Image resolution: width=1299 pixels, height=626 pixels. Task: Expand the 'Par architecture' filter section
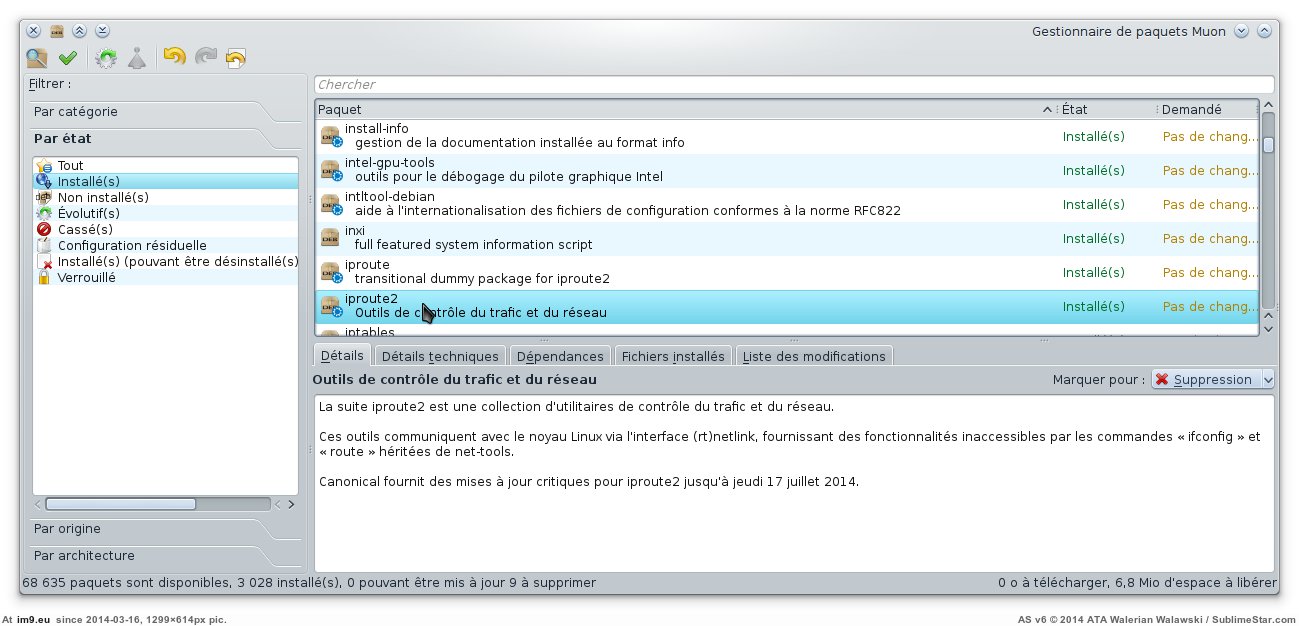click(84, 556)
